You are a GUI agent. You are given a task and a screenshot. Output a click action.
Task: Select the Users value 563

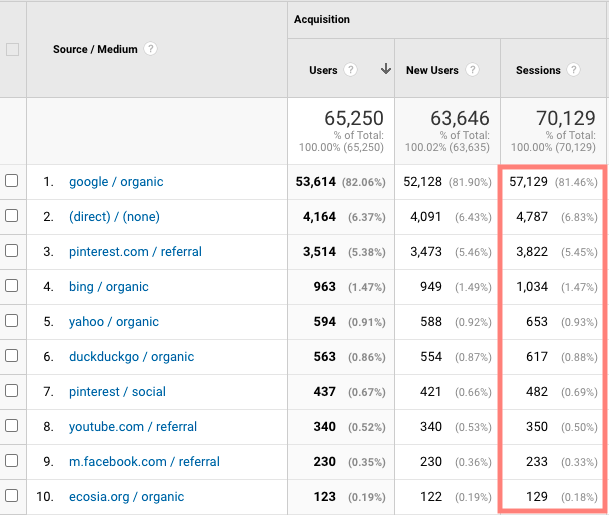pyautogui.click(x=324, y=357)
